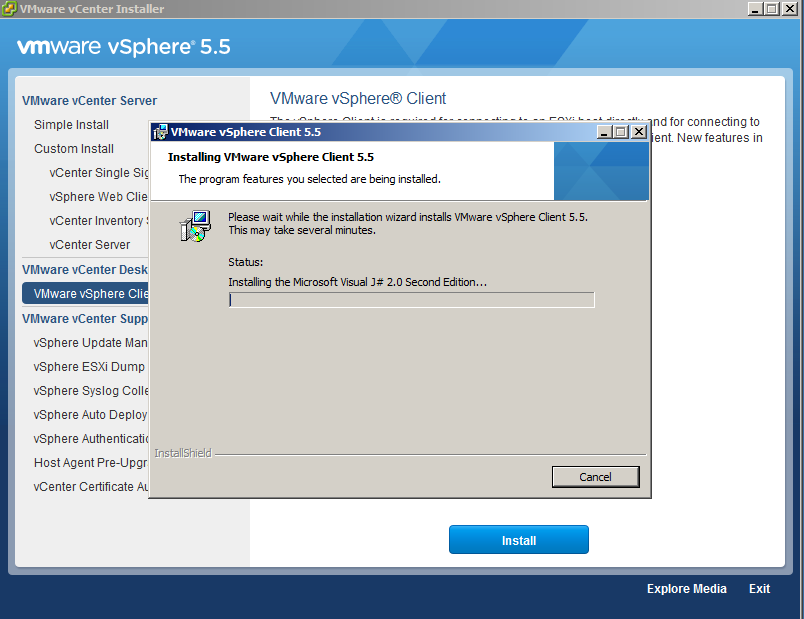Select the vCenter Server sub-item
Viewport: 804px width, 619px height.
click(90, 245)
